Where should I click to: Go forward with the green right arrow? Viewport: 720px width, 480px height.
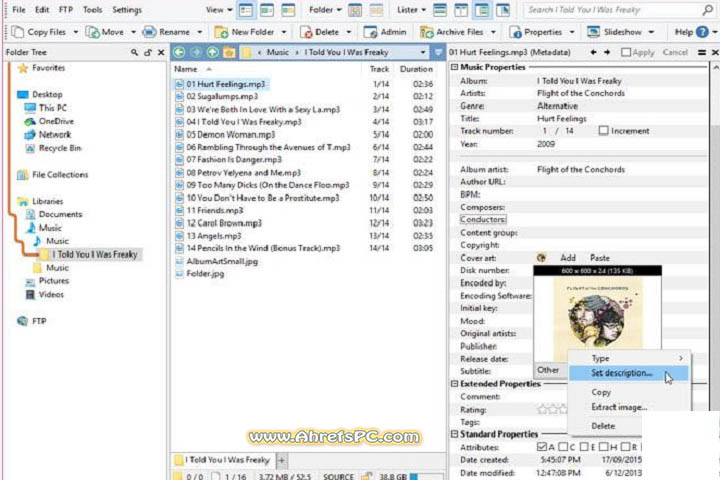[x=196, y=52]
